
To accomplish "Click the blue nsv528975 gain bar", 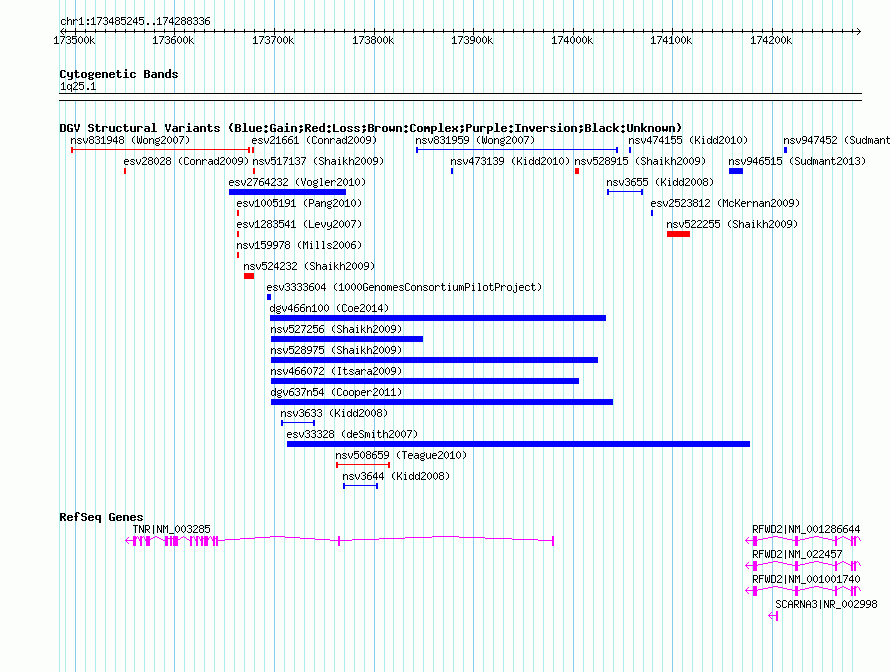I will (x=434, y=360).
